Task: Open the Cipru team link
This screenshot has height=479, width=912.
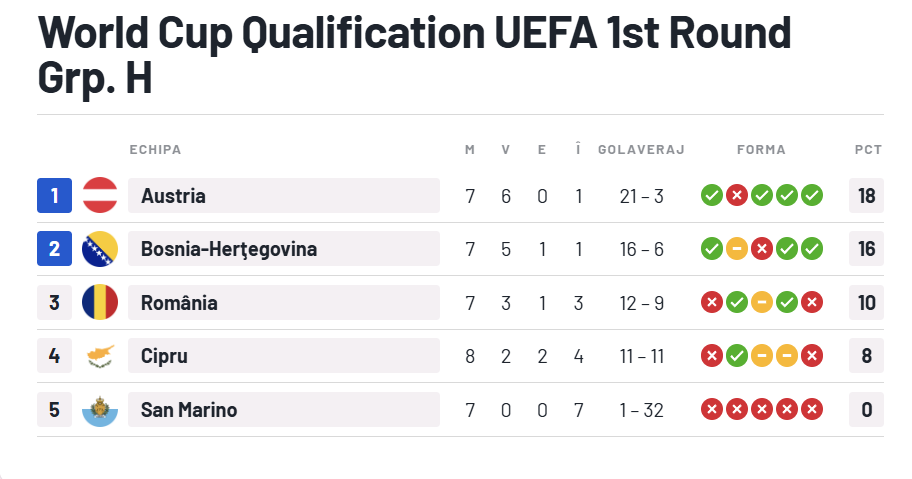Action: (x=164, y=356)
